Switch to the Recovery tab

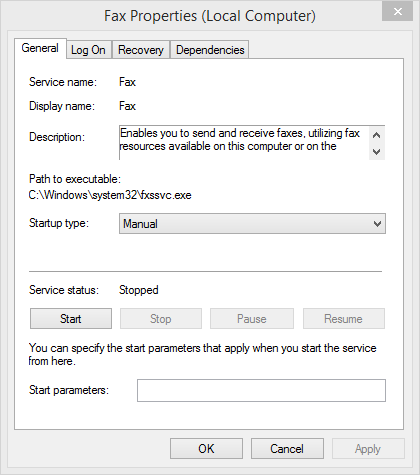[141, 50]
